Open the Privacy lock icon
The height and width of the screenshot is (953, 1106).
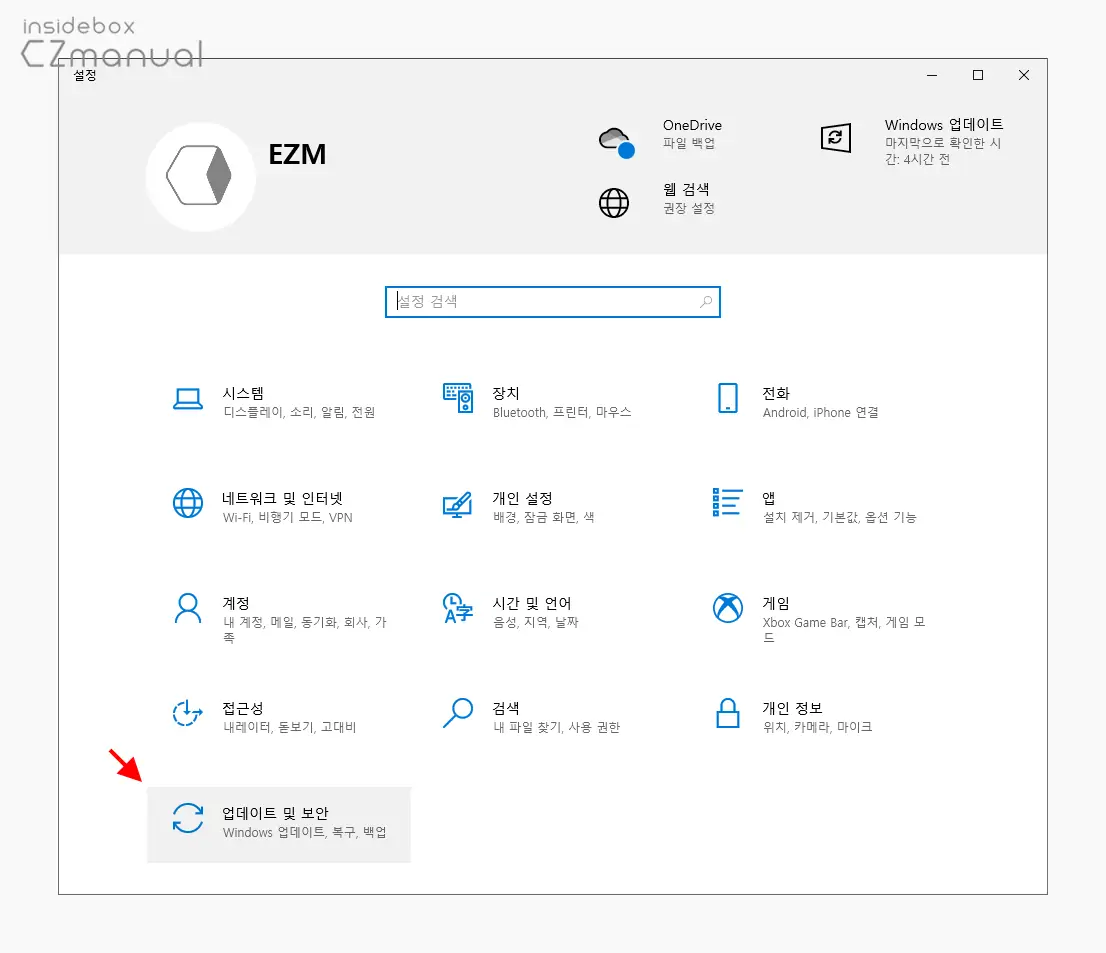pos(727,713)
